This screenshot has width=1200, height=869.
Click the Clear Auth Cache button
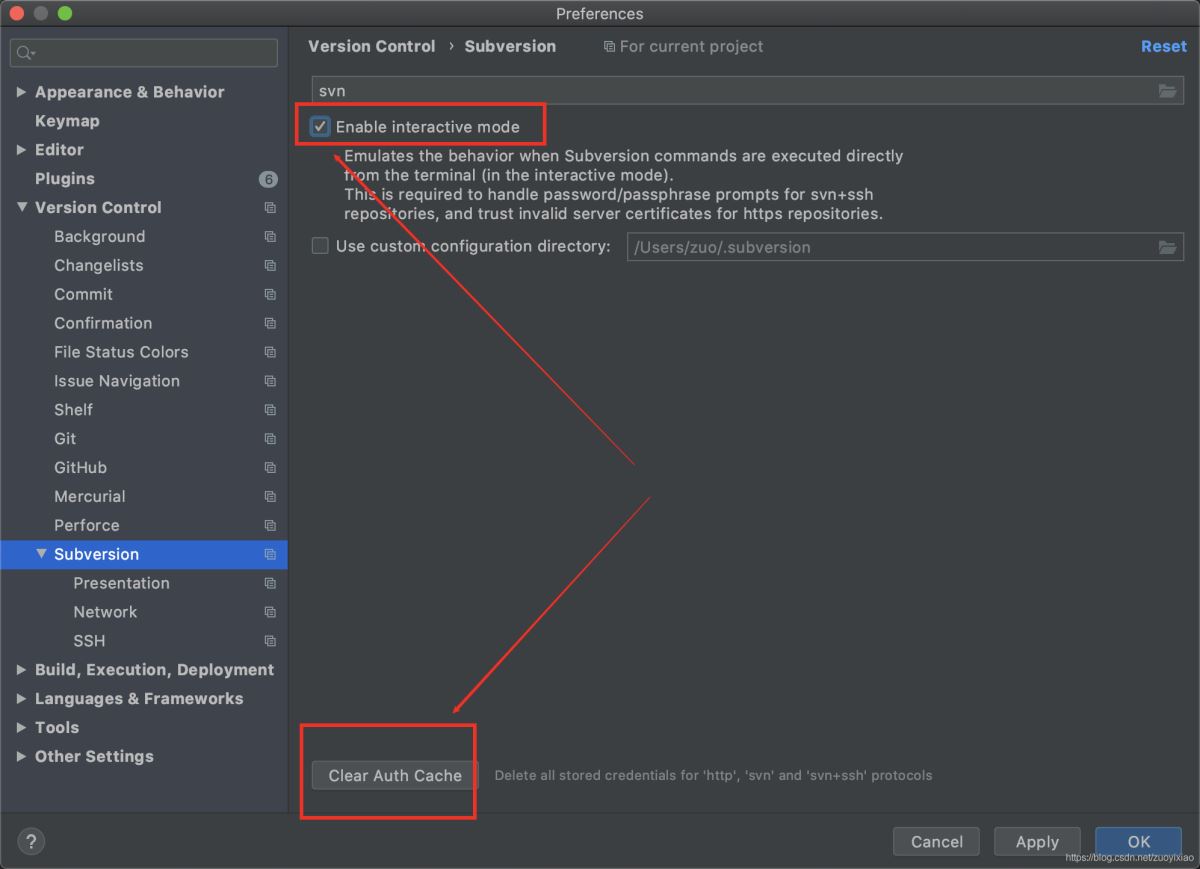(395, 776)
